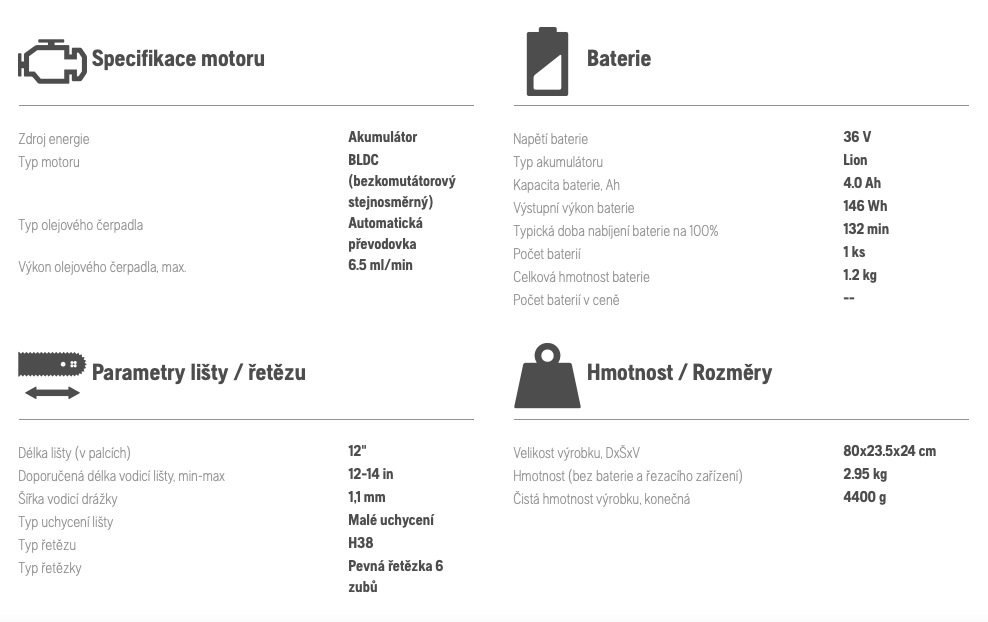Screen dimensions: 988x622
Task: Click the Hmotnost / Rozměry heading
Action: [x=679, y=372]
